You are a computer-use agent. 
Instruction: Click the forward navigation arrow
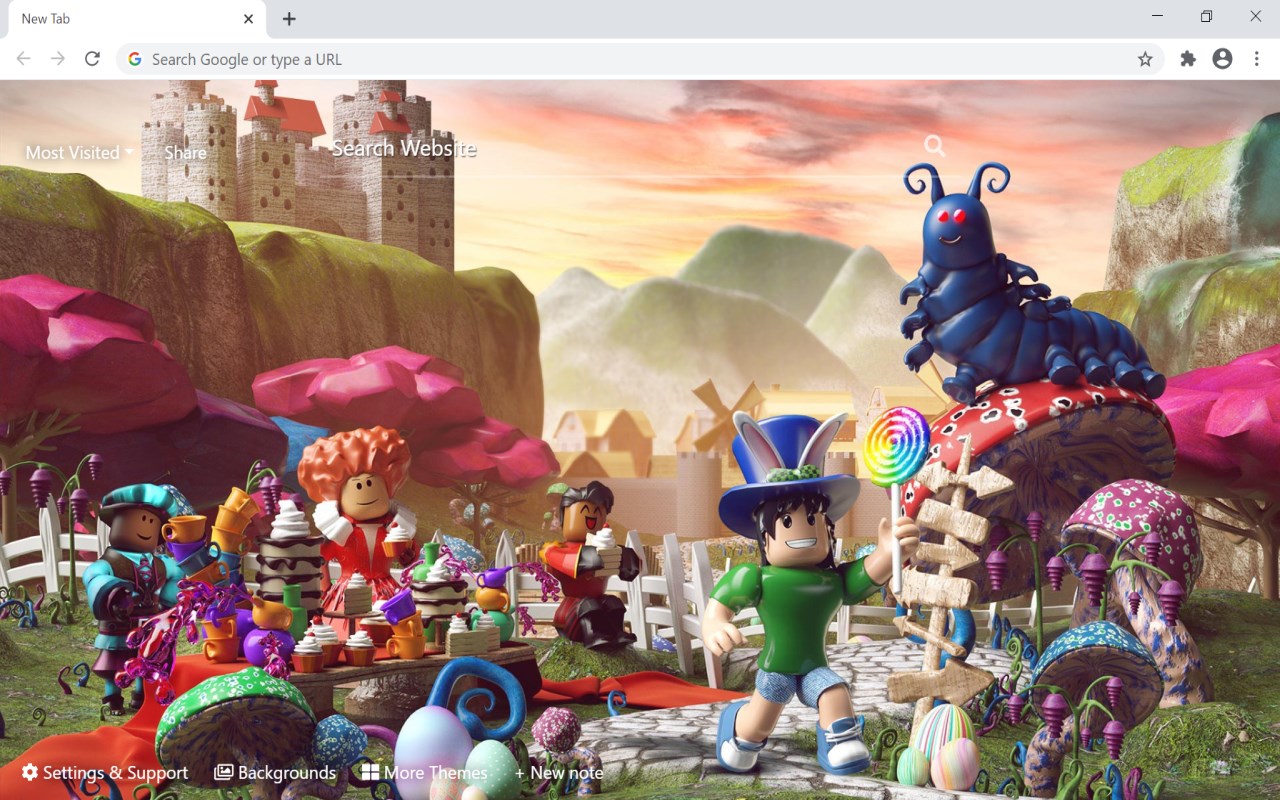58,58
